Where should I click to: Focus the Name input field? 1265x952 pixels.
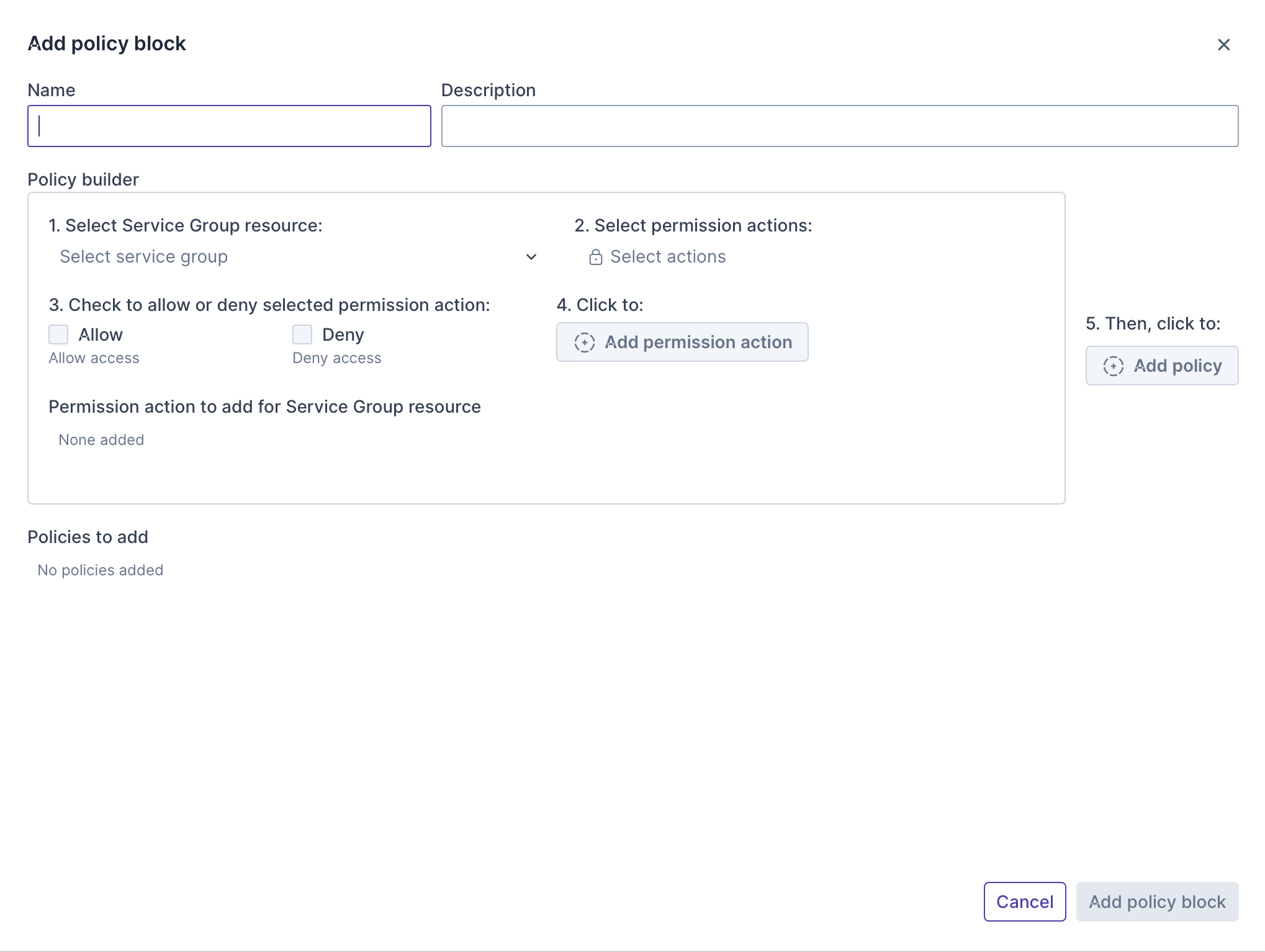(229, 126)
